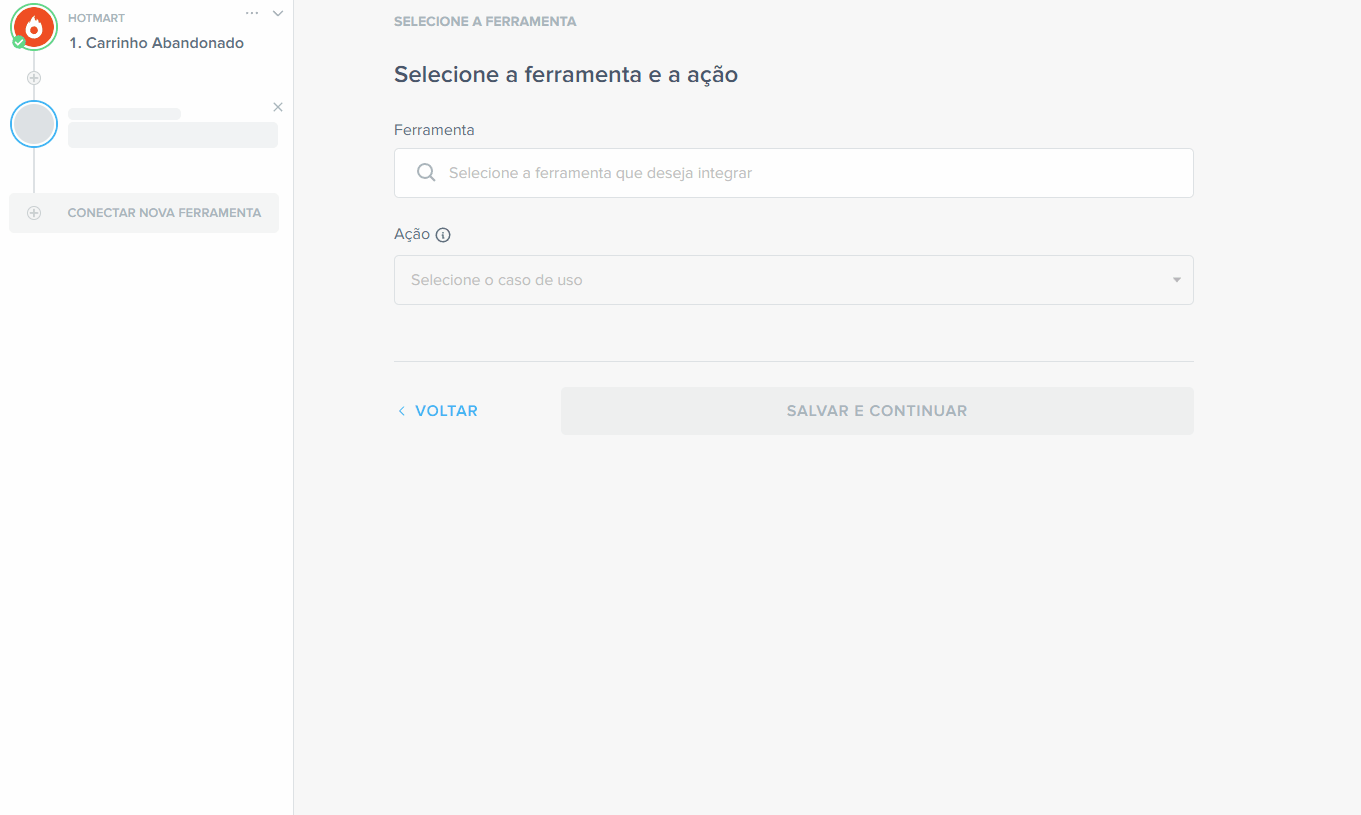Click the Ação dropdown arrow
This screenshot has height=815, width=1361.
tap(1177, 280)
